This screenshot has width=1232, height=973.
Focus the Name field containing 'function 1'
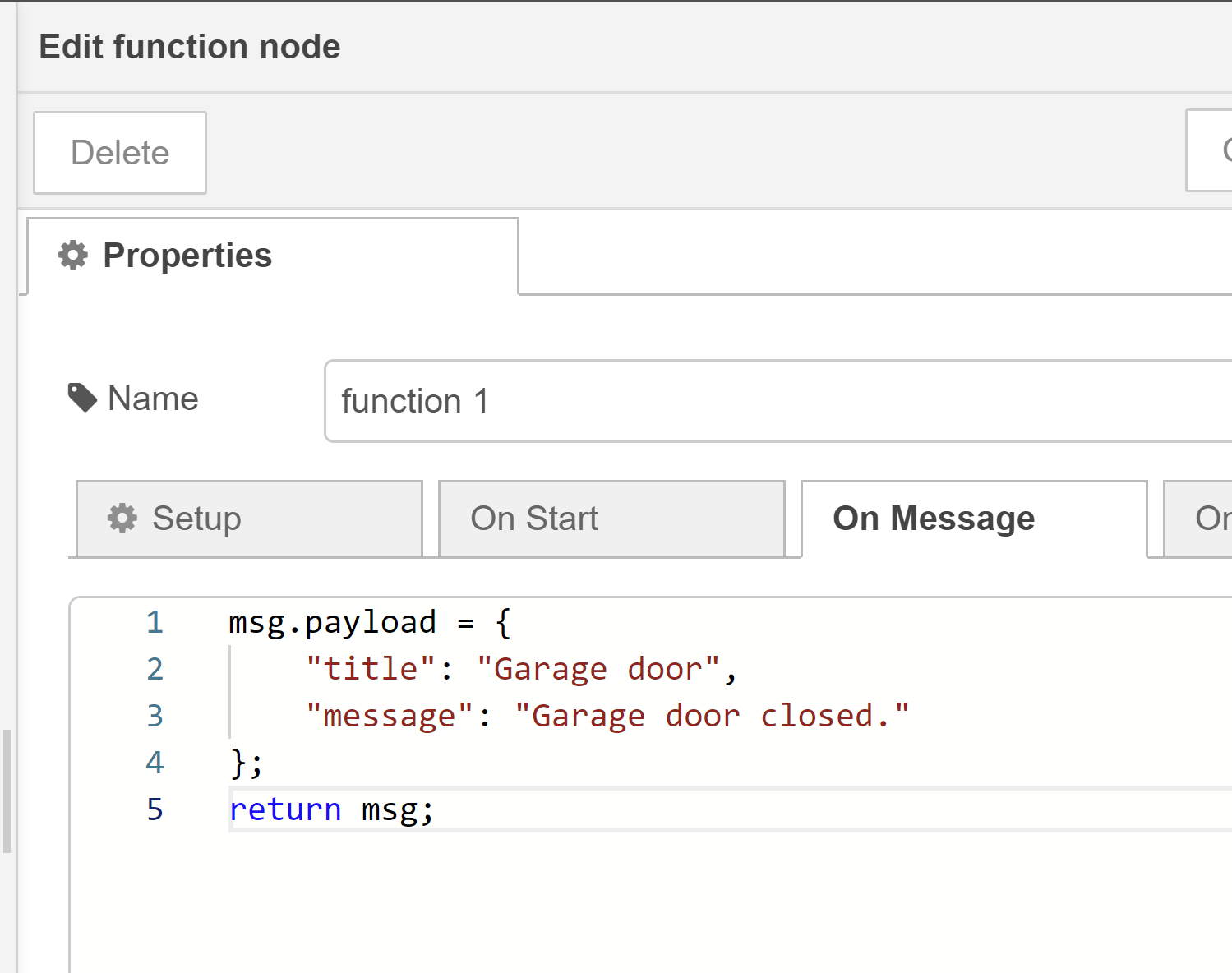(x=778, y=401)
